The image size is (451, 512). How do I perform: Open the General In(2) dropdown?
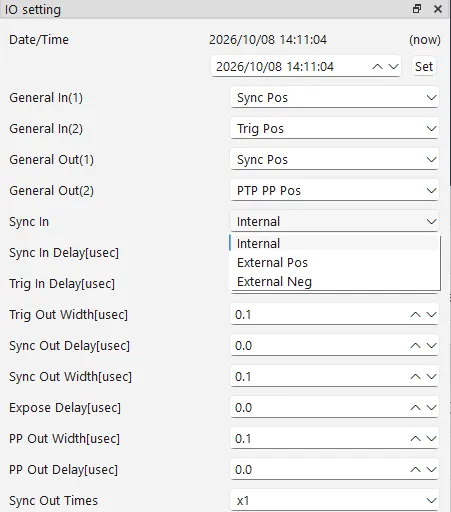pos(334,129)
